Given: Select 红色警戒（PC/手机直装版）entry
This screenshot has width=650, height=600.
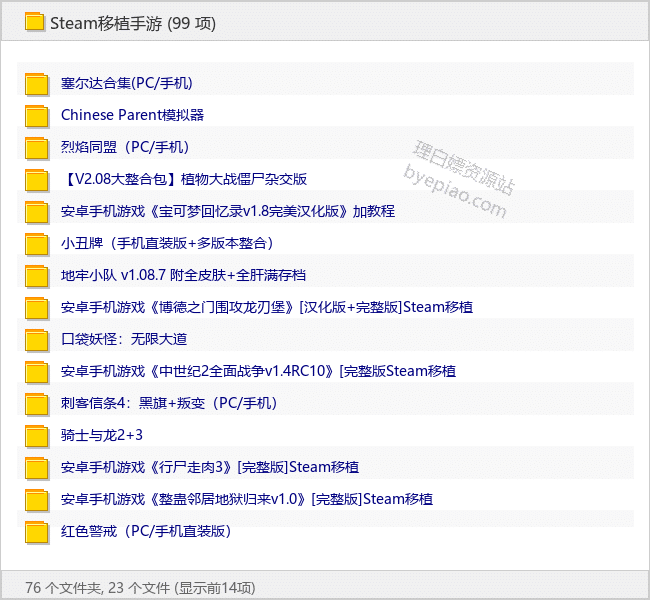Looking at the screenshot, I should 146,531.
